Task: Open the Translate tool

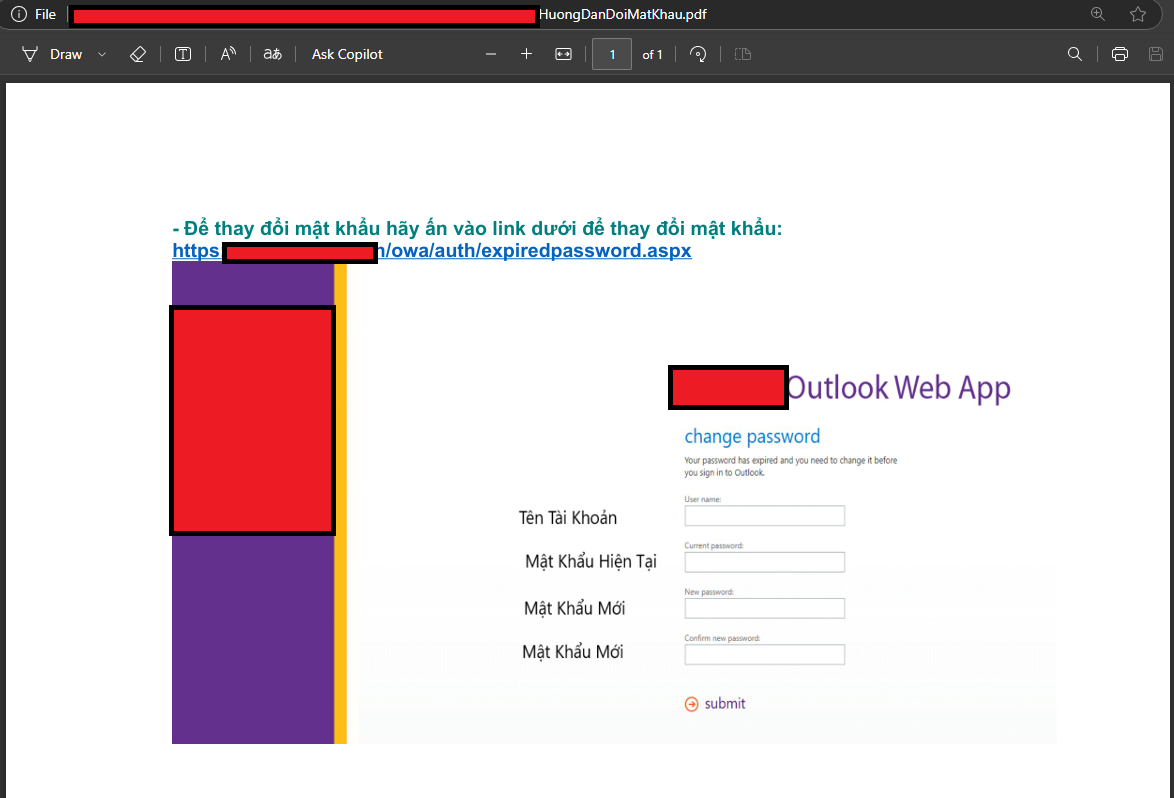Action: [x=273, y=54]
